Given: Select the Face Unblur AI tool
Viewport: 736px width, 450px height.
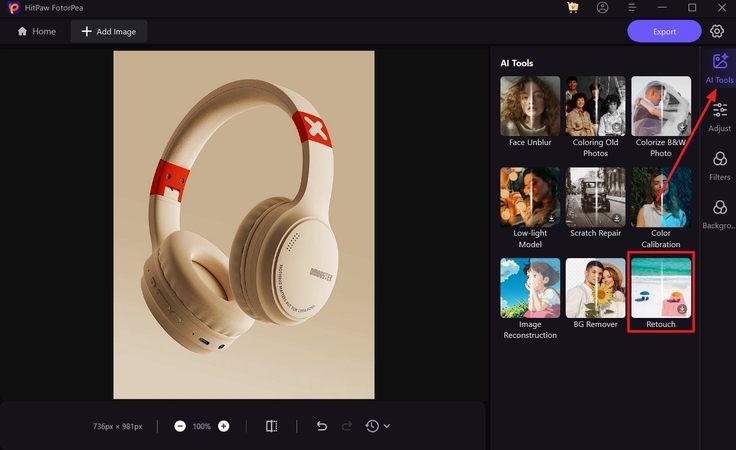Looking at the screenshot, I should pos(530,112).
